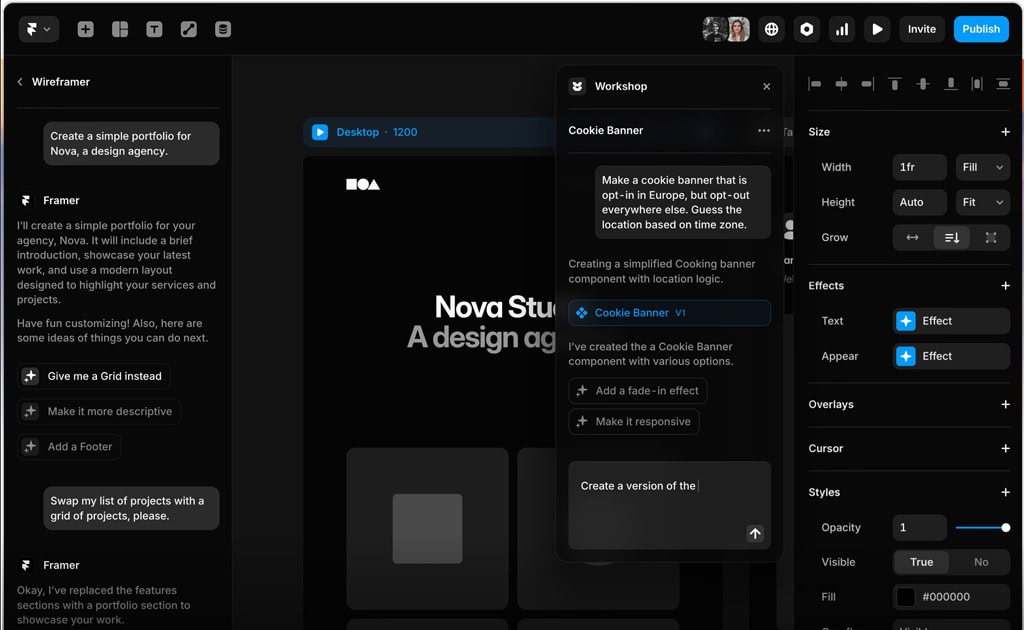
Task: Select the Text tool in the top toolbar
Action: (x=154, y=29)
